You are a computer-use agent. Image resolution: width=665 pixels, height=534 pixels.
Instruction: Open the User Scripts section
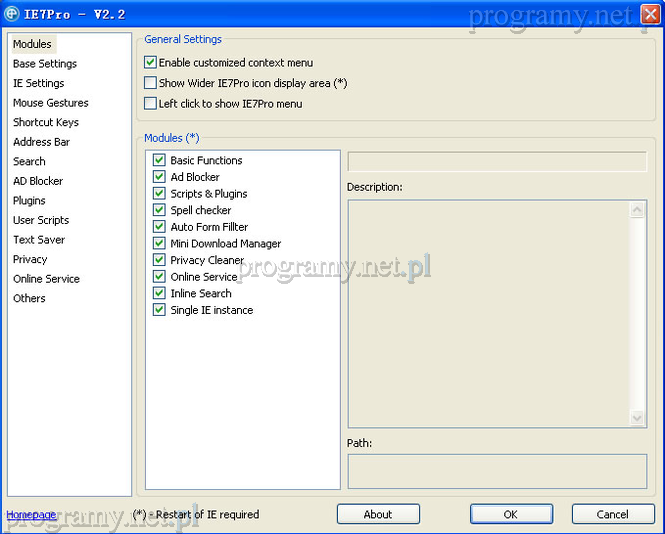pos(41,220)
